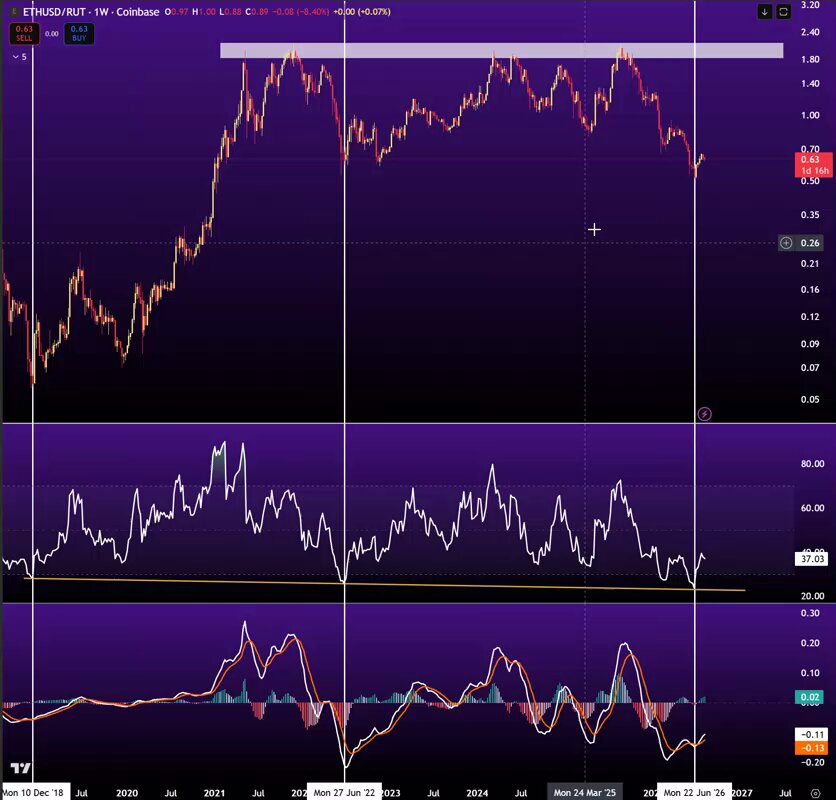This screenshot has height=800, width=836.
Task: Click the 60.00 RSI scale label
Action: click(813, 508)
